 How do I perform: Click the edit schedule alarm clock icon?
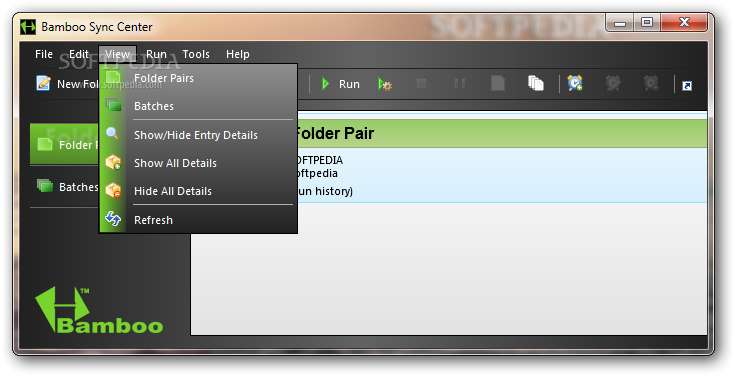tap(613, 83)
